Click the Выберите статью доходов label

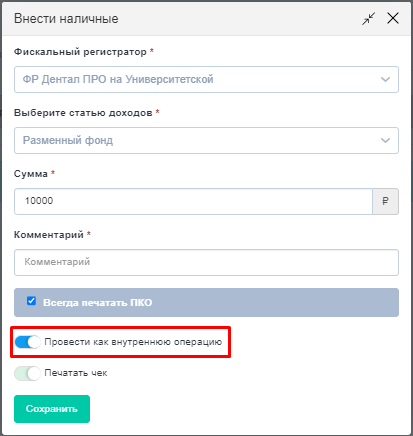(83, 113)
